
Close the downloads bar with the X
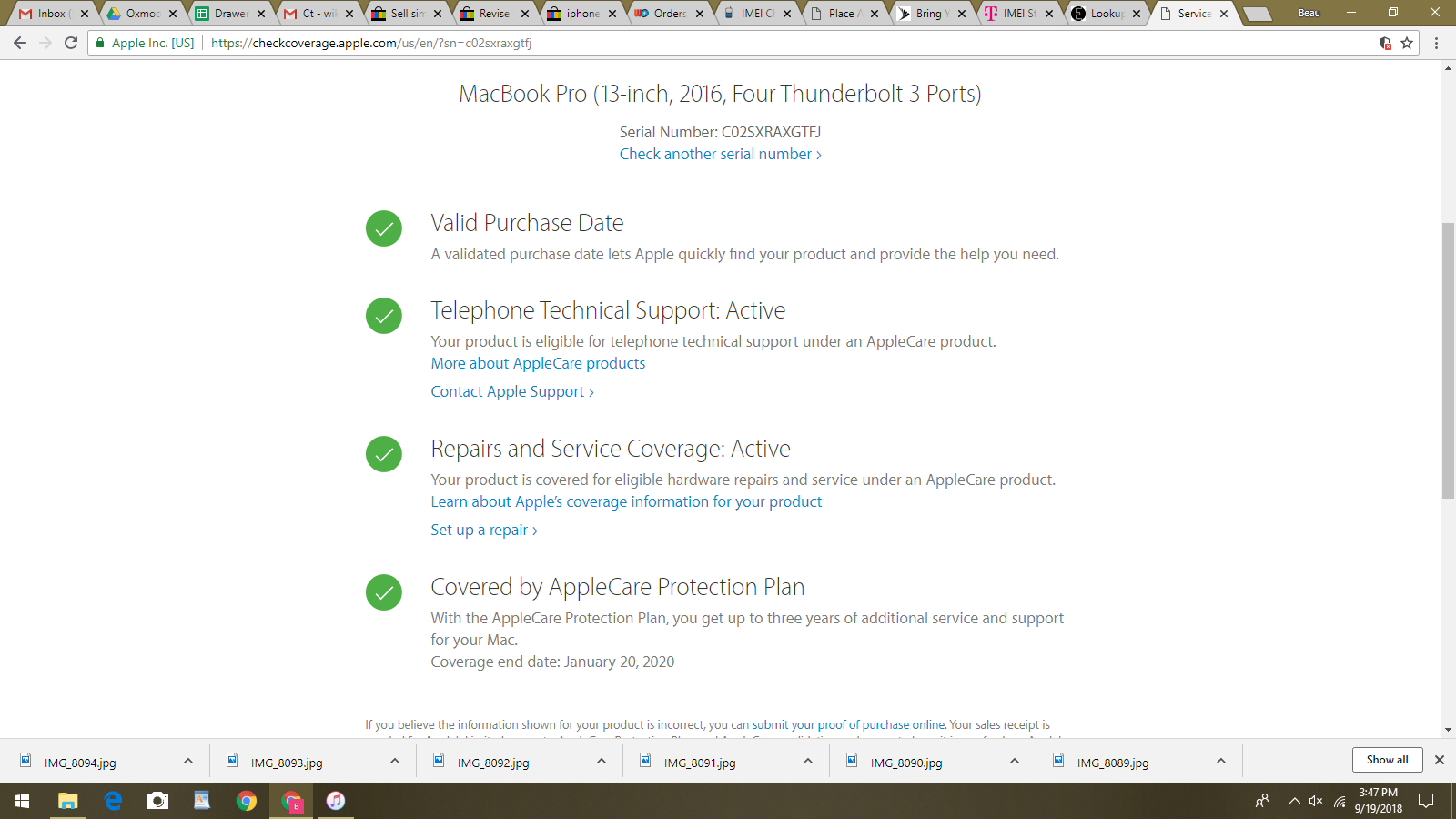tap(1440, 760)
